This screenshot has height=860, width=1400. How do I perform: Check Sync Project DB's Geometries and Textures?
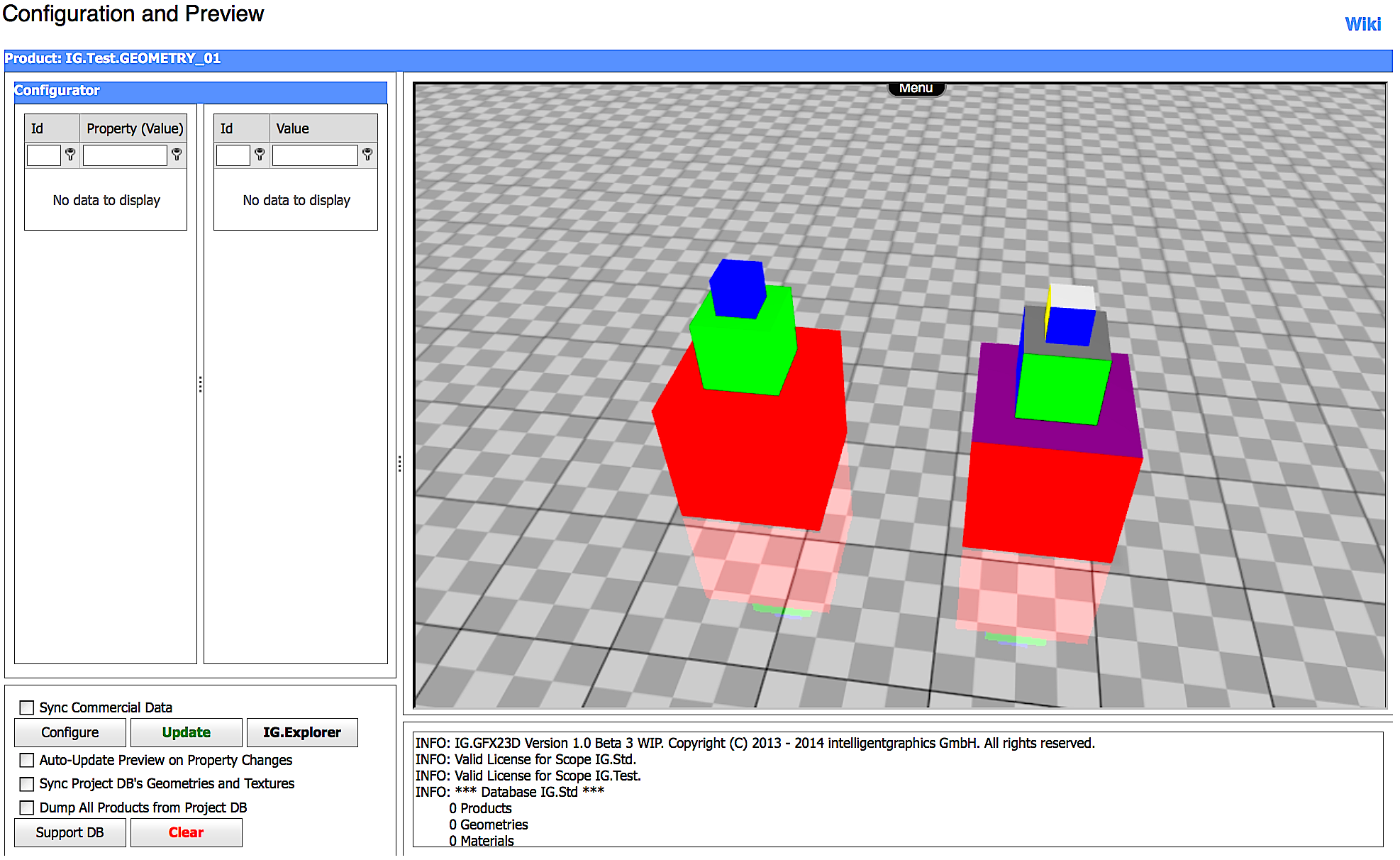(x=27, y=784)
